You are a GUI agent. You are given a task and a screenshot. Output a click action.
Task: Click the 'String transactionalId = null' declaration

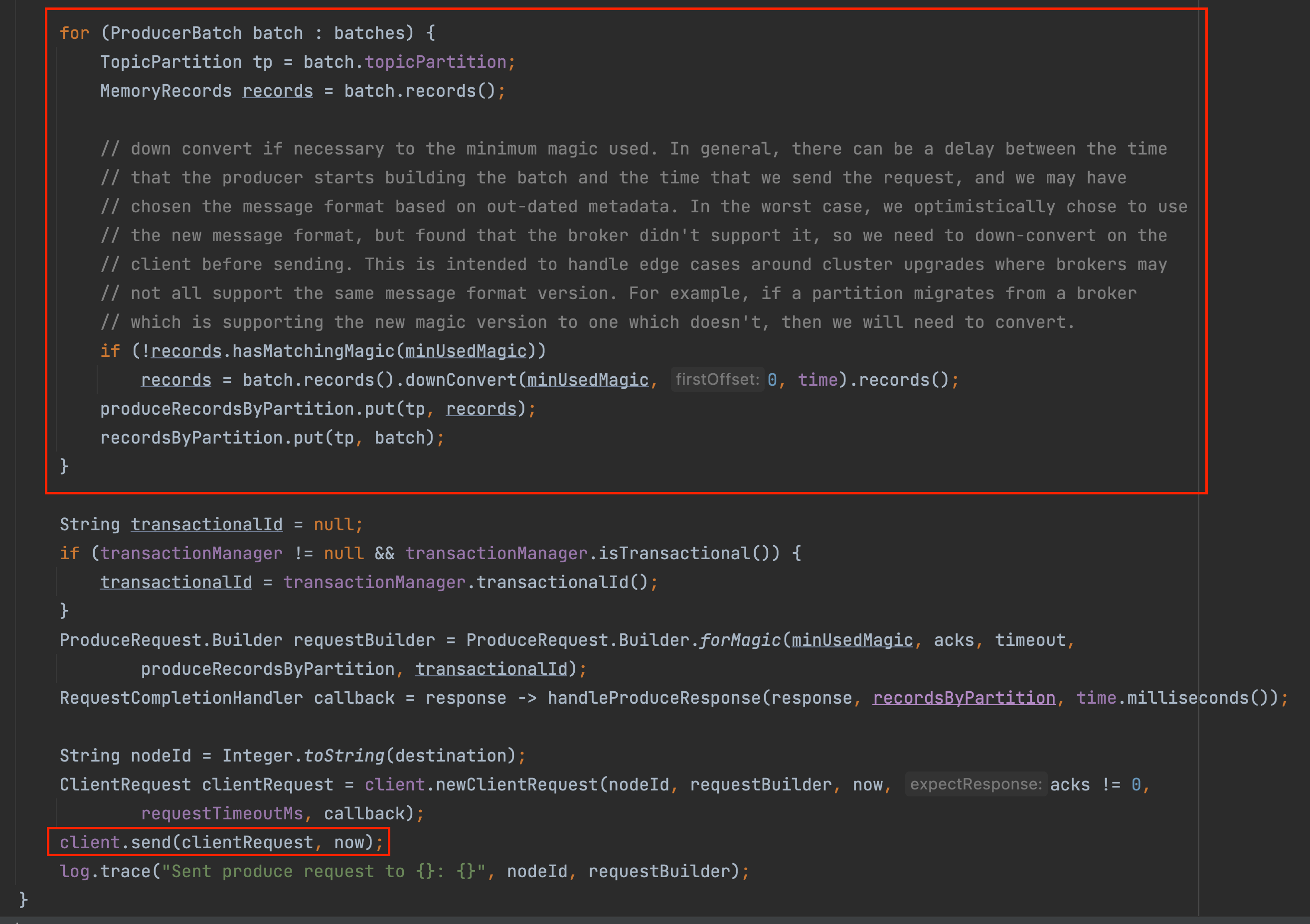coord(210,525)
